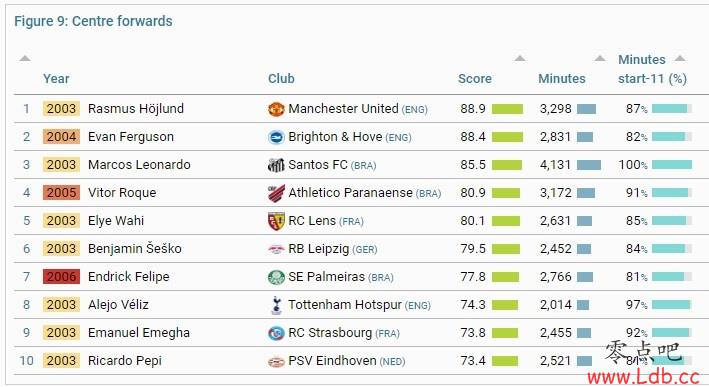Click the SE Palmeiras crest

(276, 277)
